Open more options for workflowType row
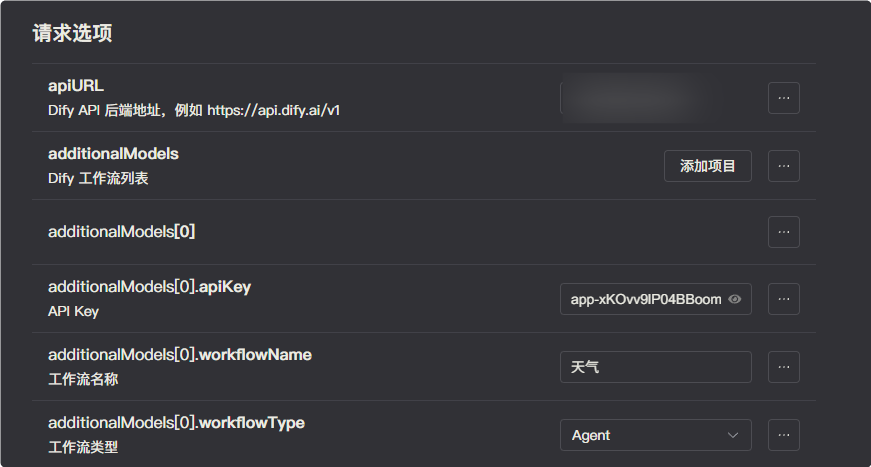 [784, 435]
